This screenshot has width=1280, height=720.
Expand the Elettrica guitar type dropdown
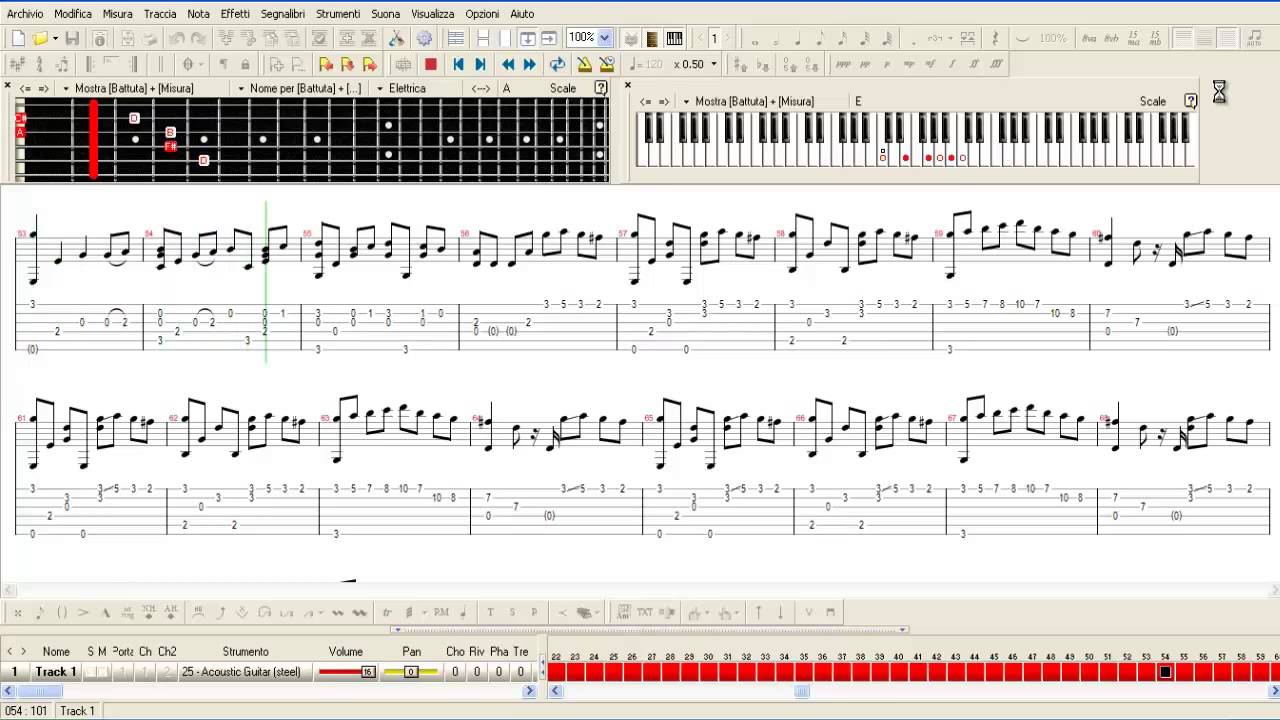click(380, 88)
